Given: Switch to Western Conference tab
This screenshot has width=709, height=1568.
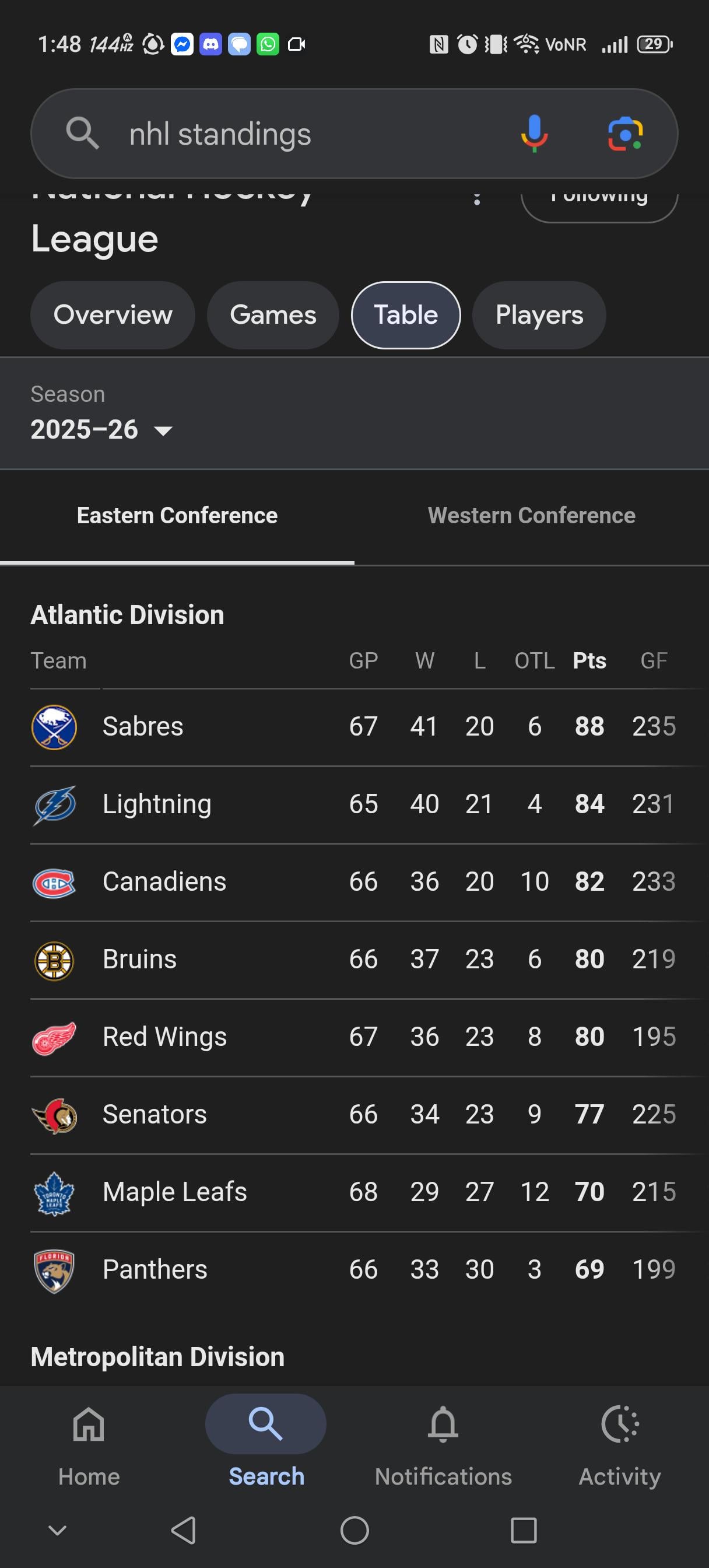Looking at the screenshot, I should (531, 516).
